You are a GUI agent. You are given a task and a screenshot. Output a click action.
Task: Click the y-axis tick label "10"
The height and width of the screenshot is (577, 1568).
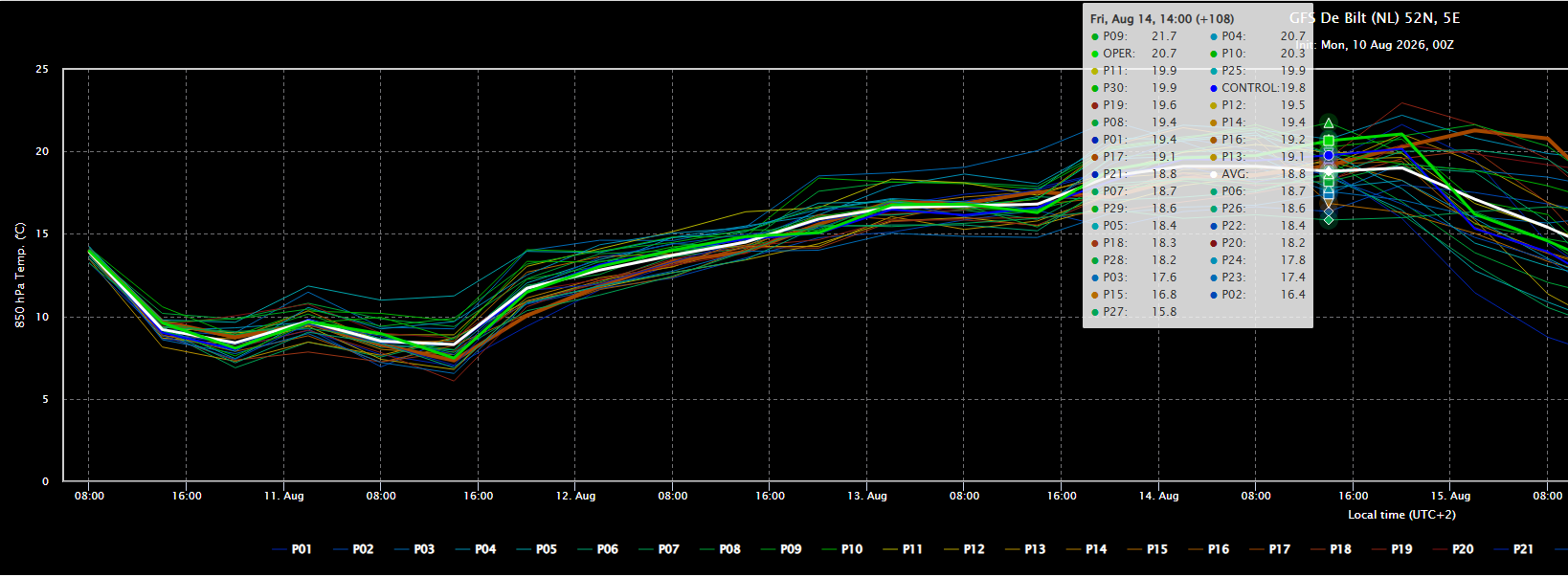point(42,317)
